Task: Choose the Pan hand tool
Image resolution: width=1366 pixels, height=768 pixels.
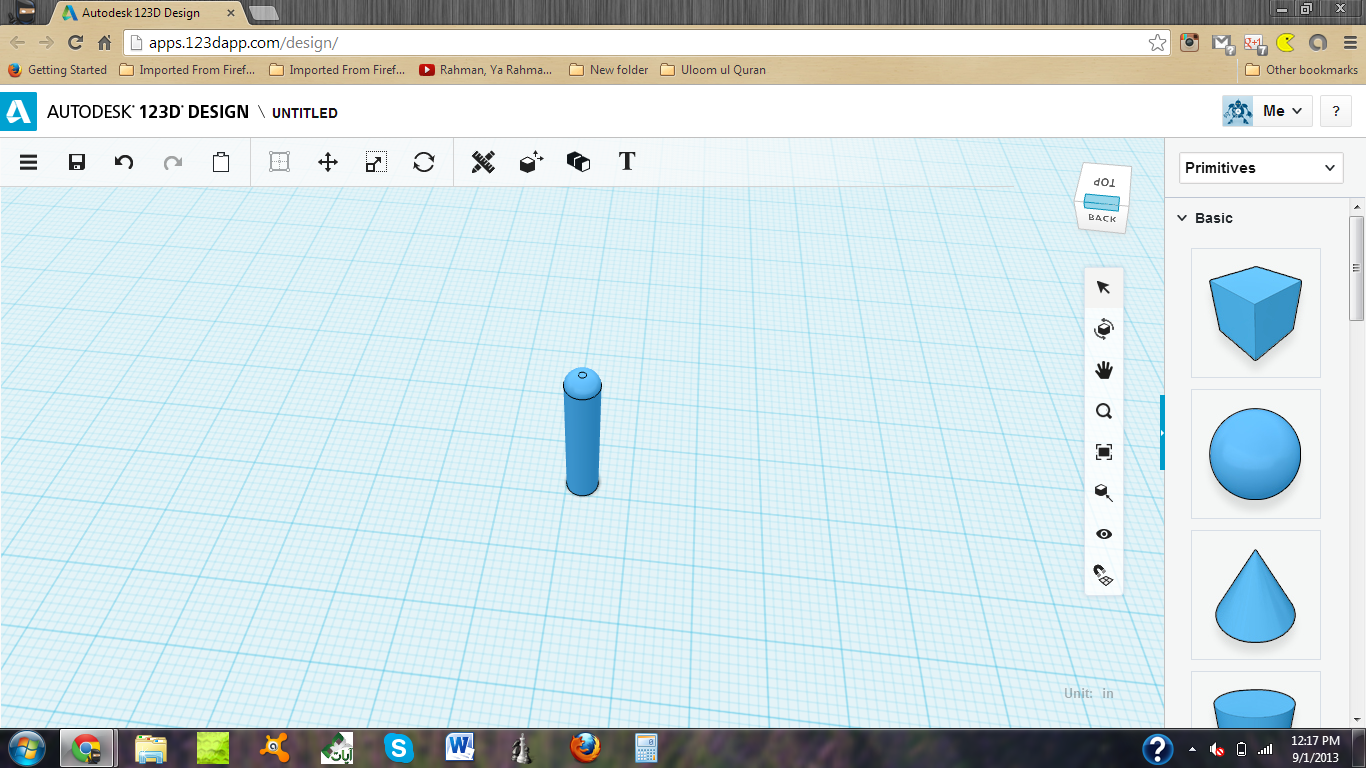Action: click(x=1104, y=370)
